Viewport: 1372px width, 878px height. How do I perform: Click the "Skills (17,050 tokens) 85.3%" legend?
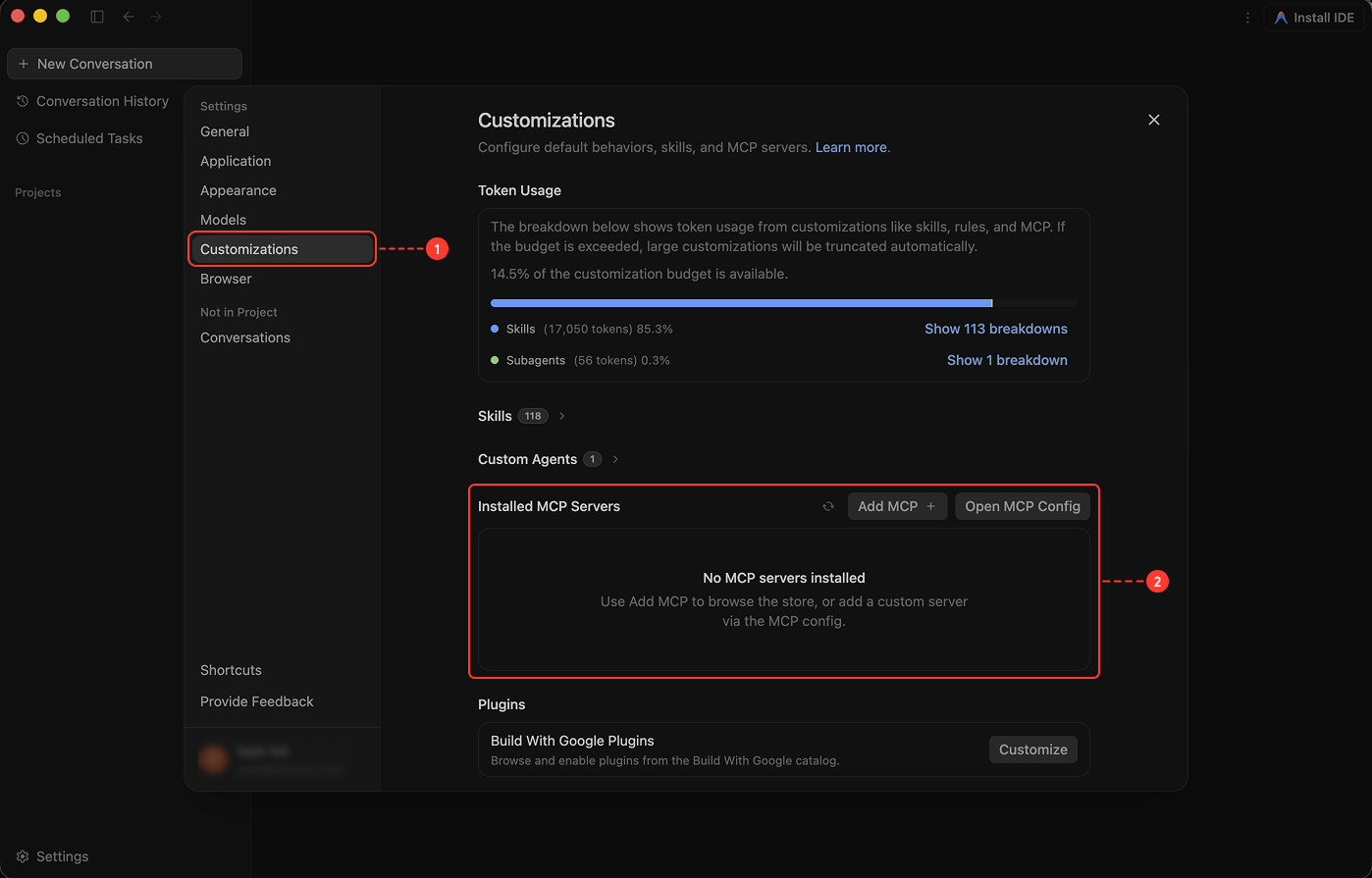pyautogui.click(x=582, y=329)
